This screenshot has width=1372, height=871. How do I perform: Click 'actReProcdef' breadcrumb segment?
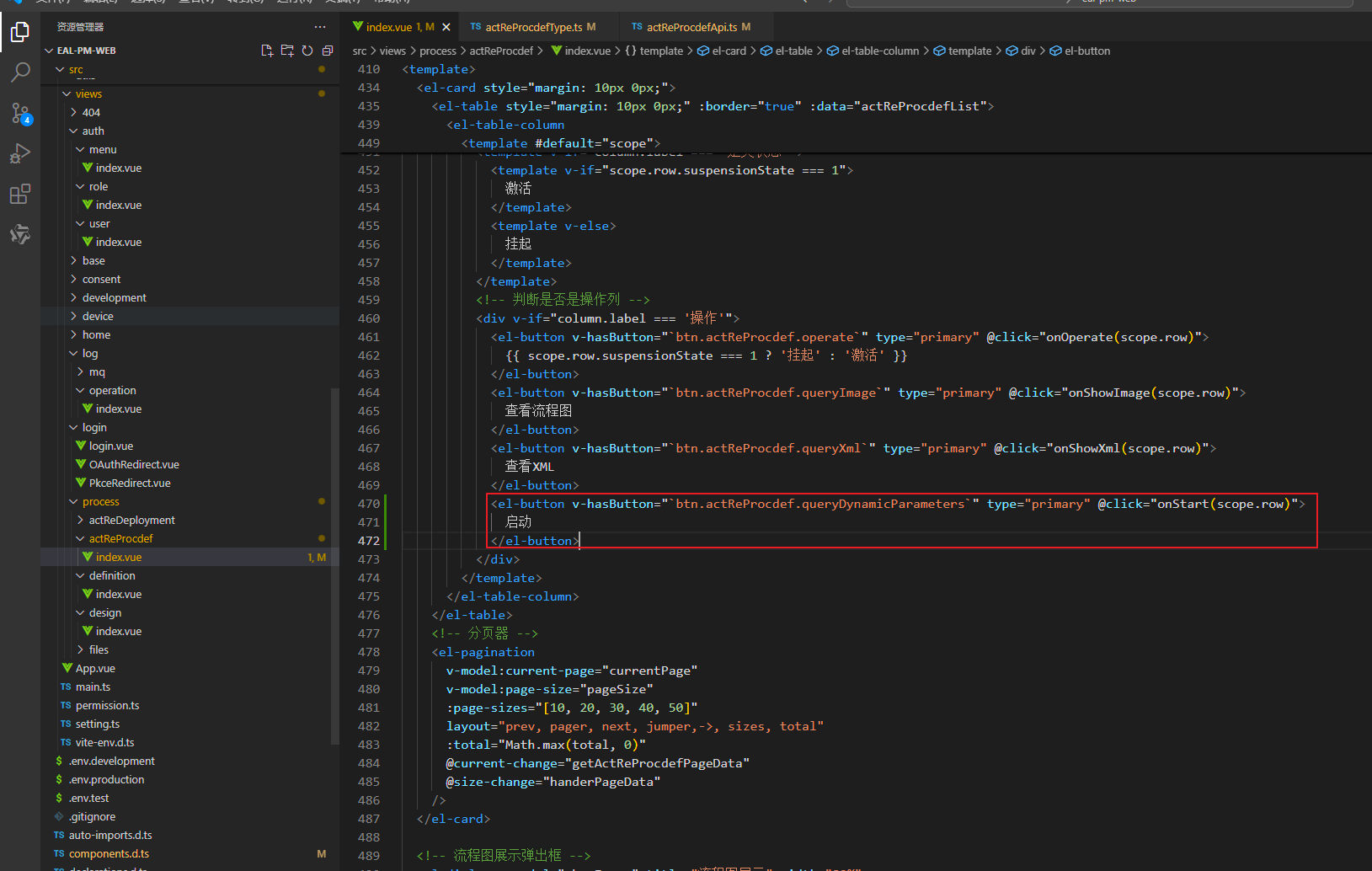[x=501, y=51]
